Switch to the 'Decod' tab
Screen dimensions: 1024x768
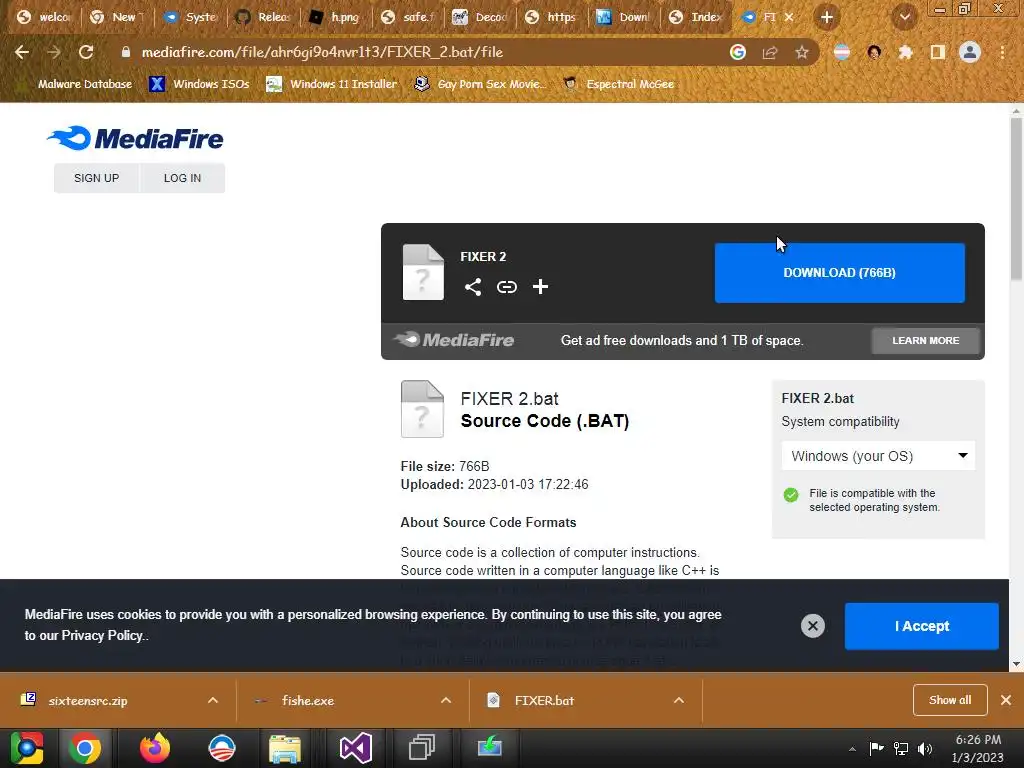[x=481, y=17]
